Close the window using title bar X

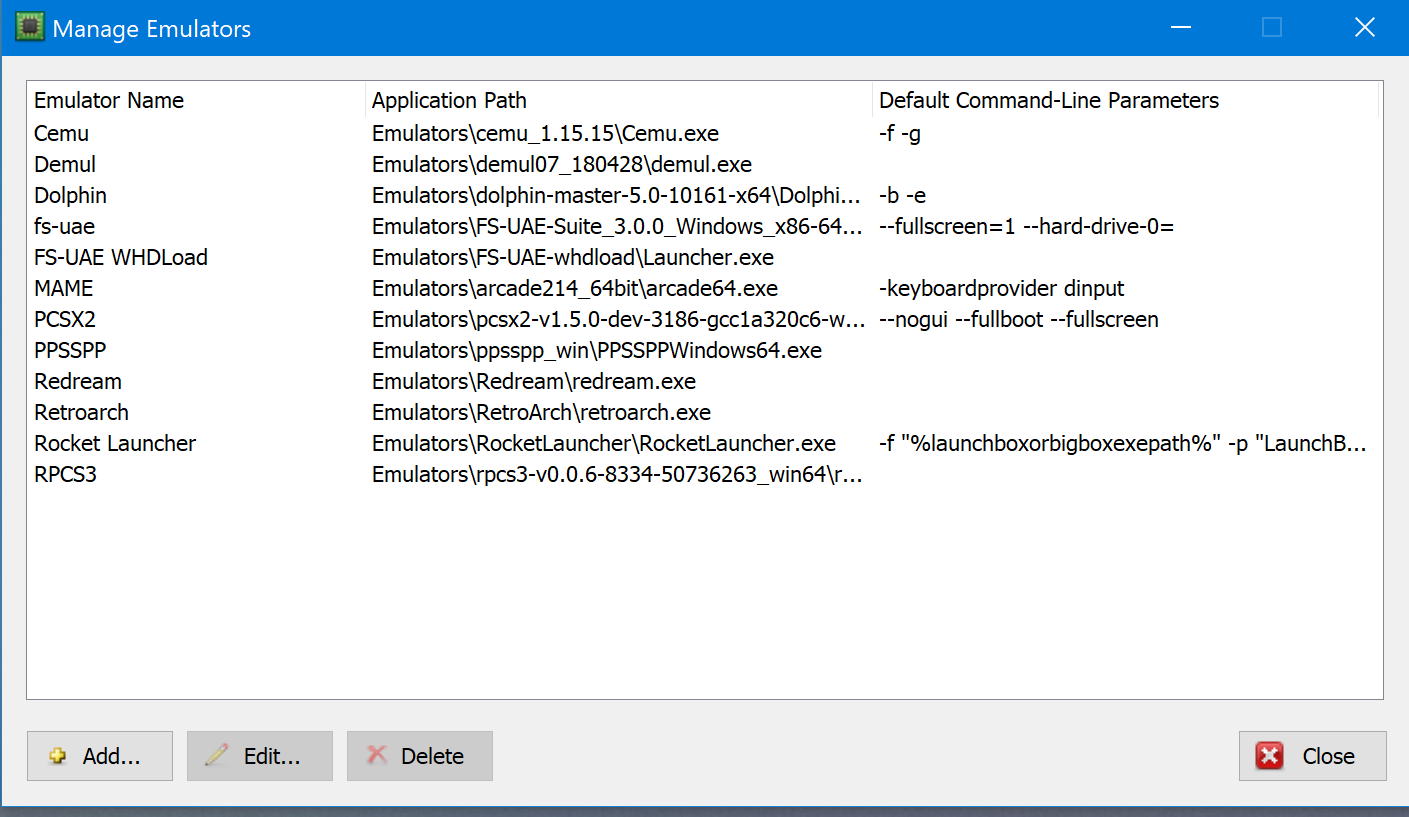pyautogui.click(x=1364, y=28)
